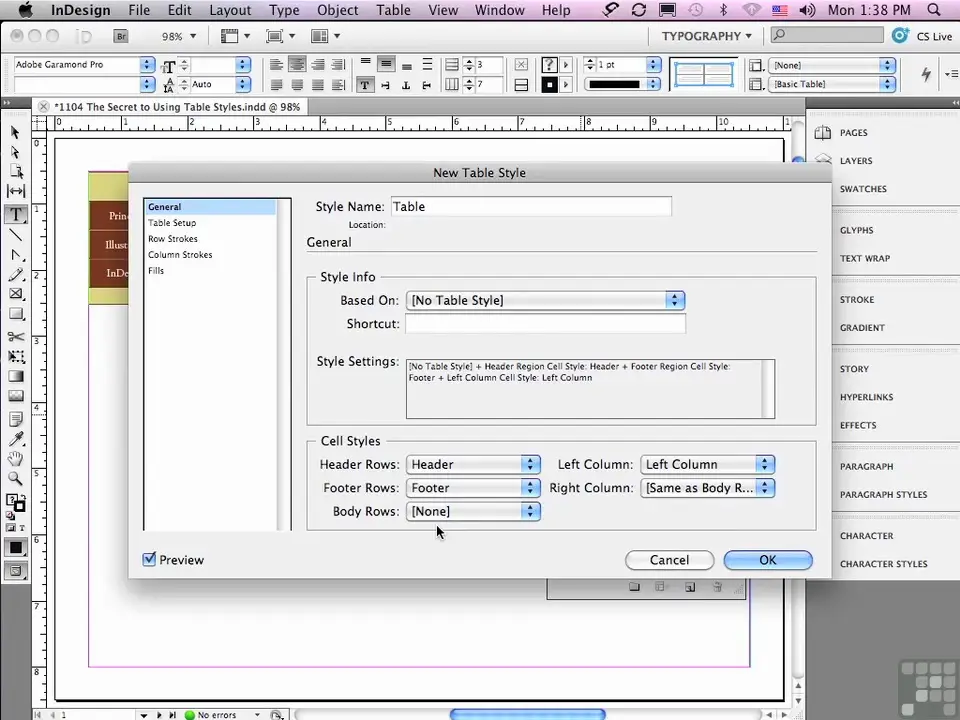Open the Right Column cell style dropdown
The height and width of the screenshot is (720, 960).
[x=707, y=487]
